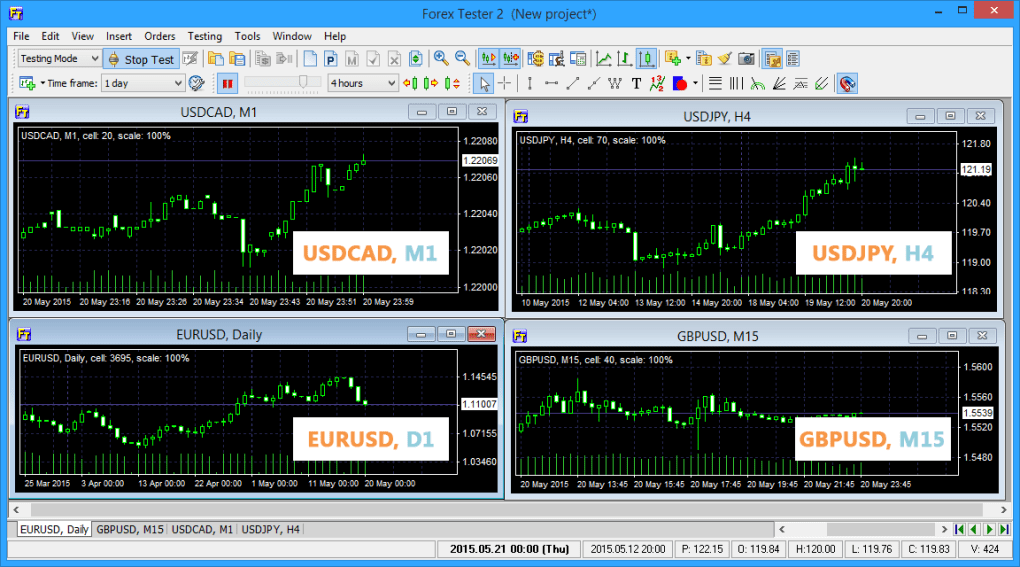Pause the test with the red pause button
Viewport: 1020px width, 567px height.
click(x=227, y=83)
